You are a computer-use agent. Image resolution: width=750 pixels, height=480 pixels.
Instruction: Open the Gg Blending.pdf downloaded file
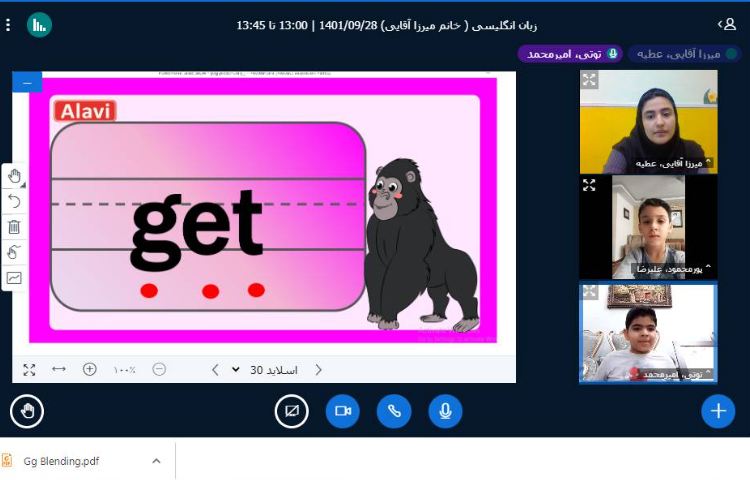coord(60,461)
